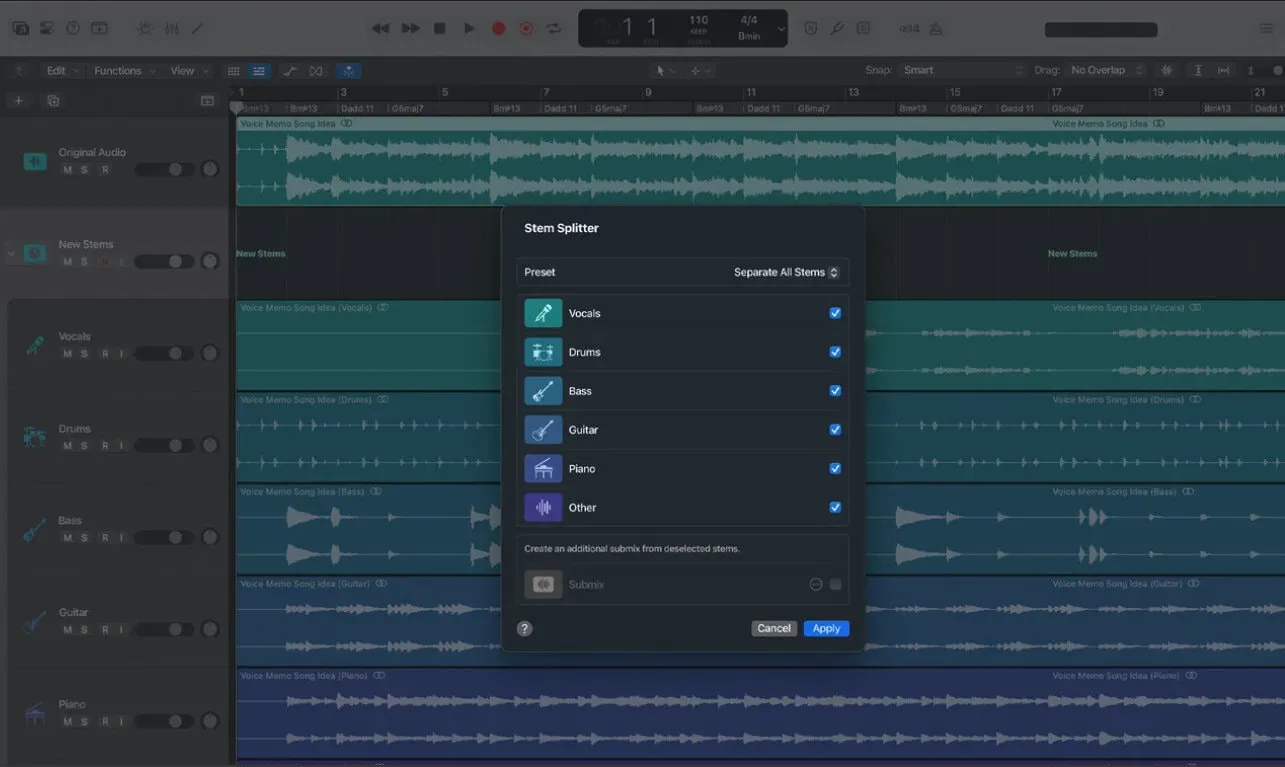Toggle the Cycle button in transport
Viewport: 1285px width, 767px height.
tap(553, 29)
